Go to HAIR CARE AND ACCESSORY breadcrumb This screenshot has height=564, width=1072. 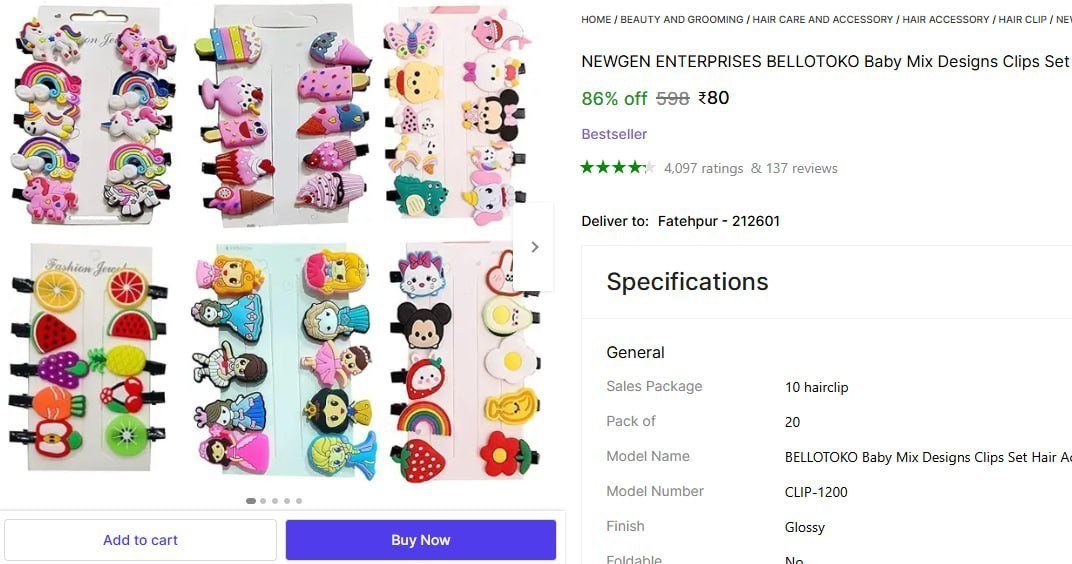tap(822, 20)
